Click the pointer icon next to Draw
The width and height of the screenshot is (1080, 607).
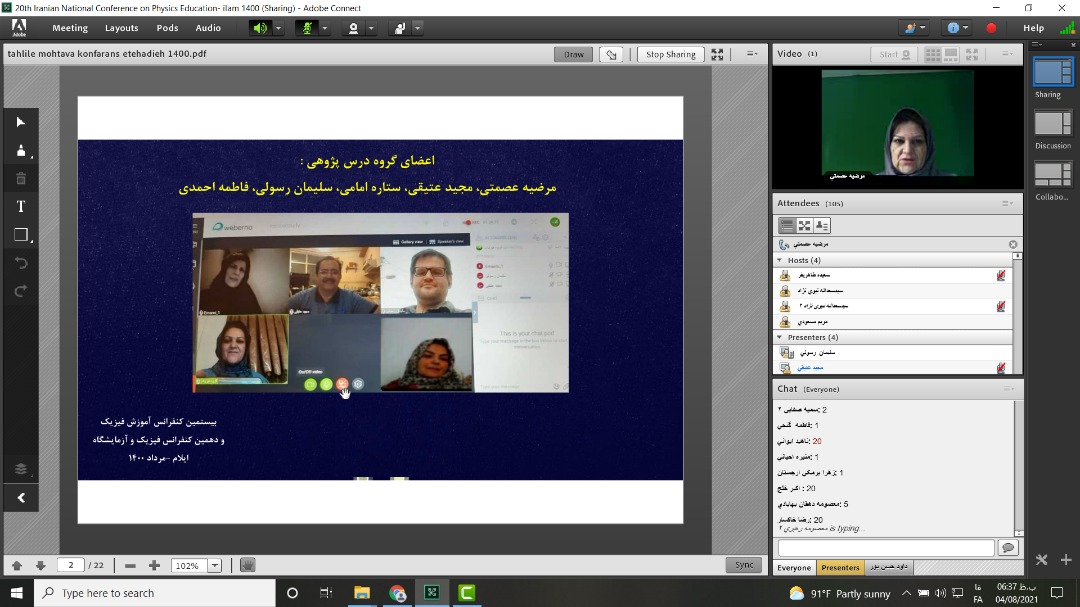tap(611, 54)
